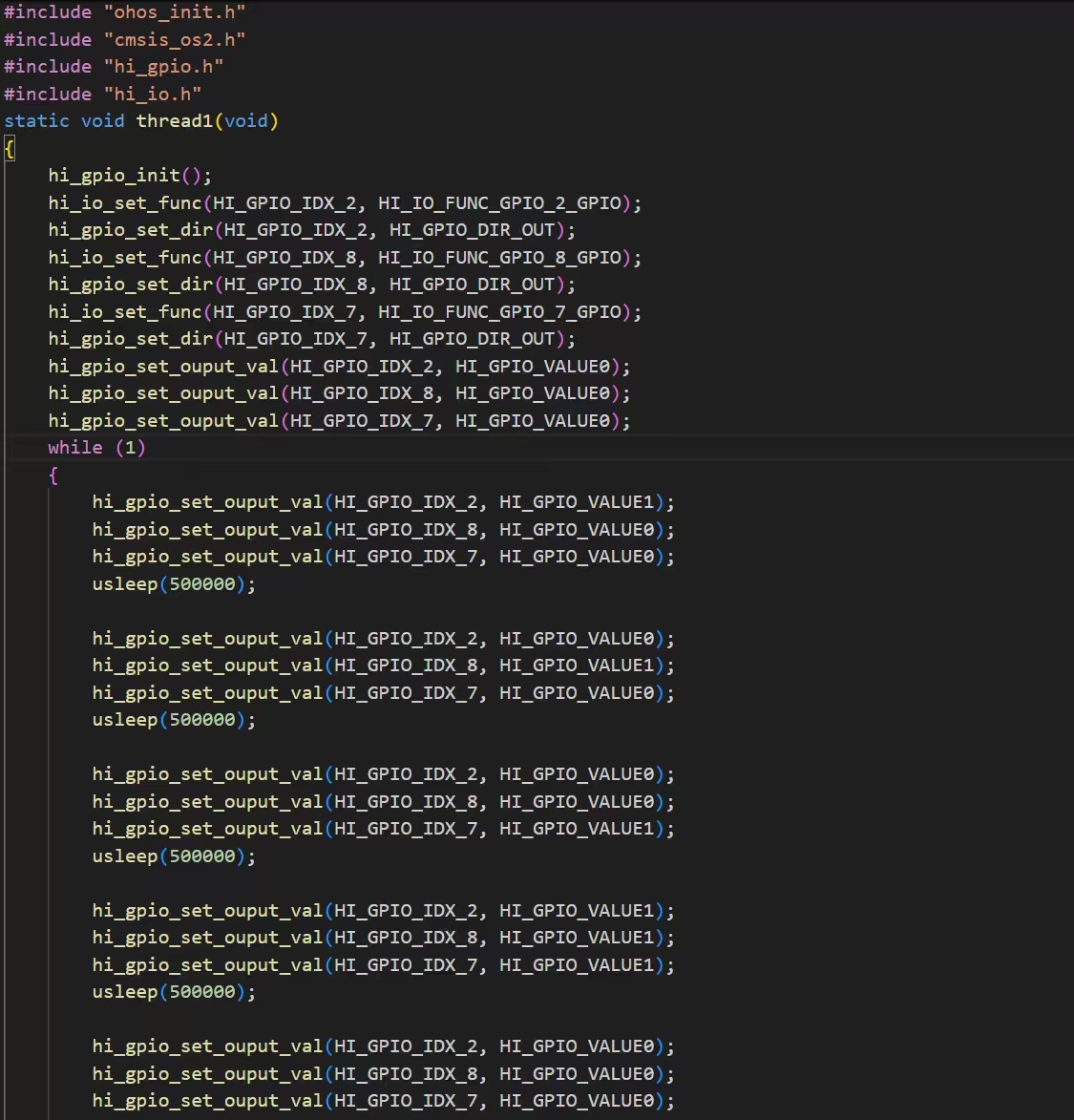Click the #include "hi_io.h" line
The height and width of the screenshot is (1120, 1074).
click(x=103, y=94)
